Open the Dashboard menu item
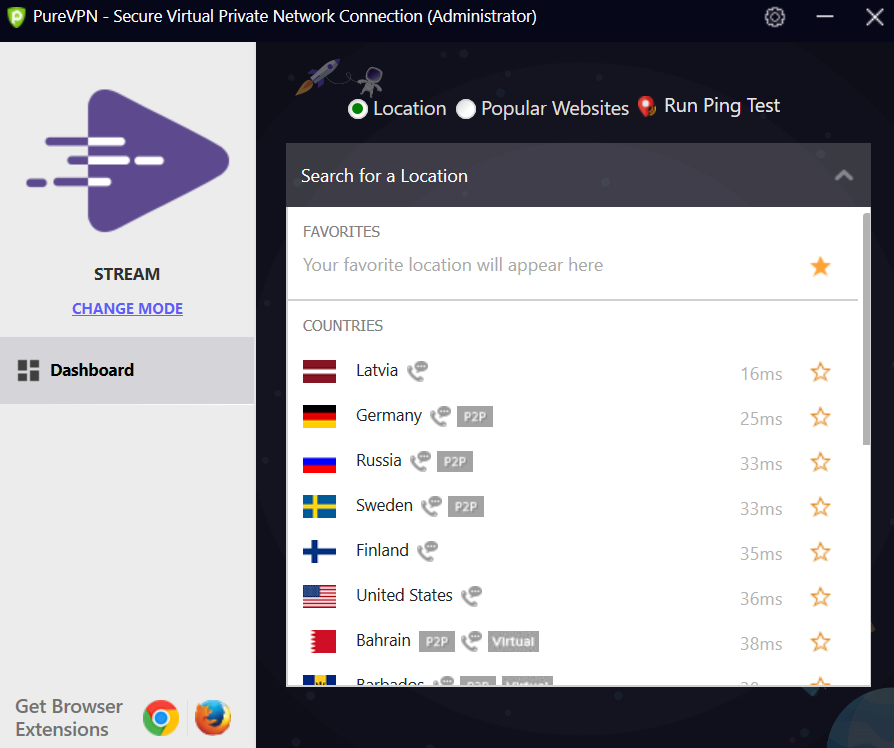This screenshot has height=748, width=894. 128,371
